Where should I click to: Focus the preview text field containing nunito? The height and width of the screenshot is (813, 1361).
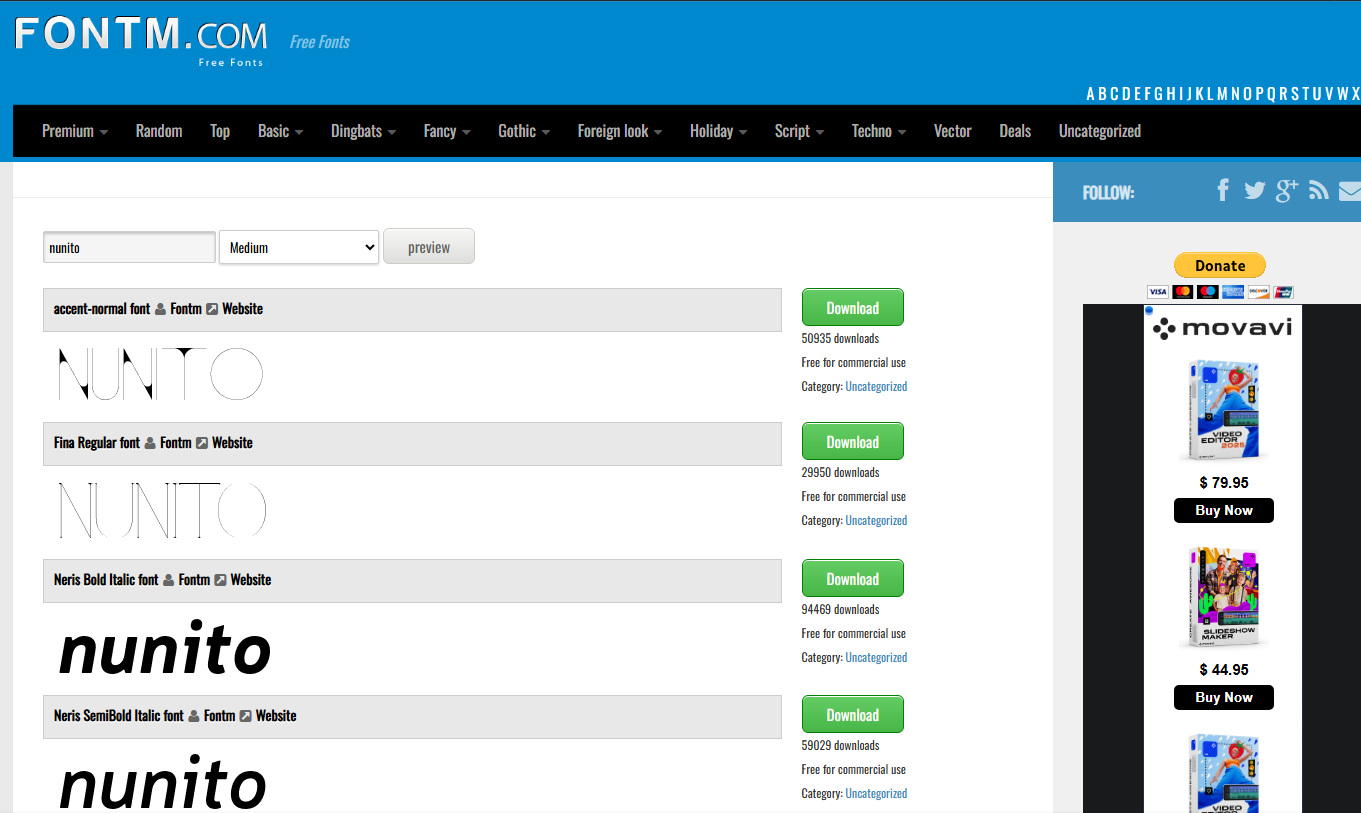coord(129,248)
